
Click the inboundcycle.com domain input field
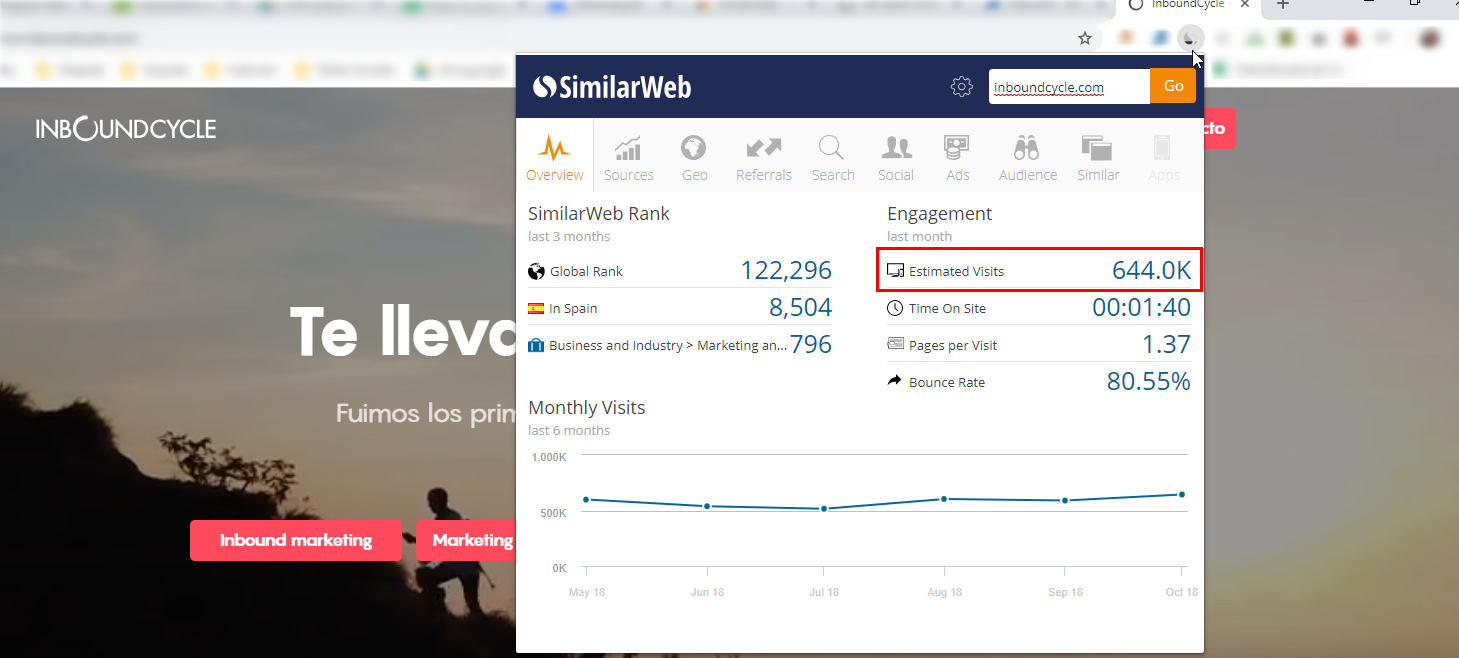1068,87
